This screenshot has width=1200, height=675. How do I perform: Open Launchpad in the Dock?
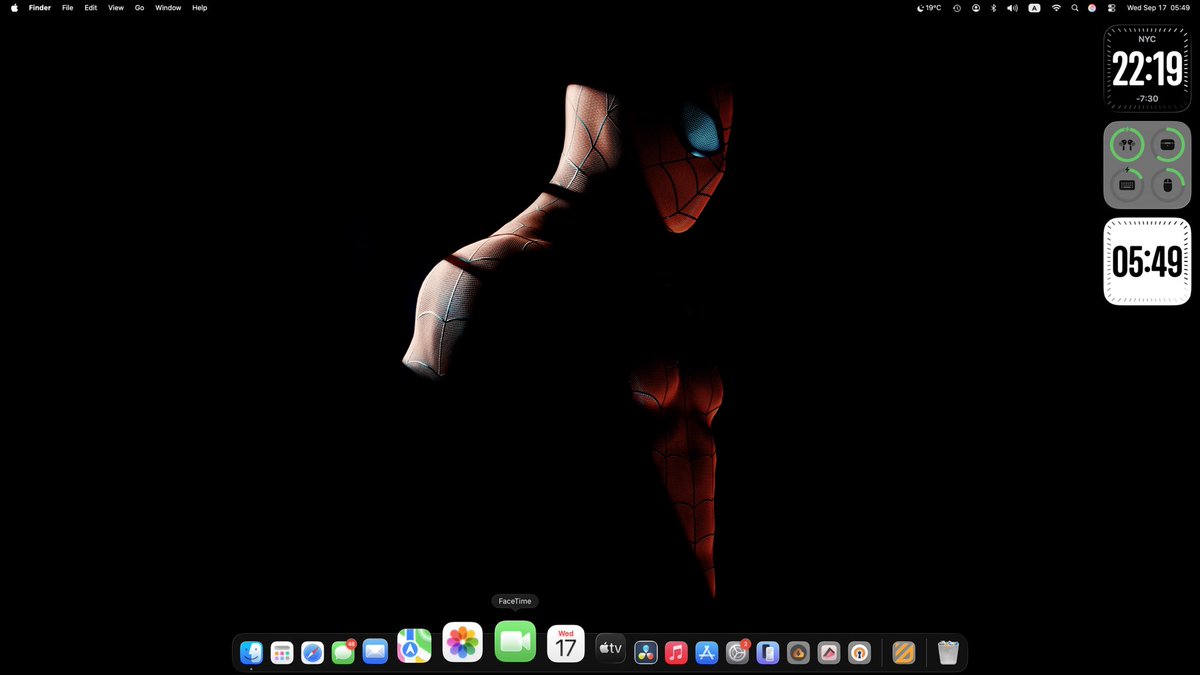click(x=282, y=653)
